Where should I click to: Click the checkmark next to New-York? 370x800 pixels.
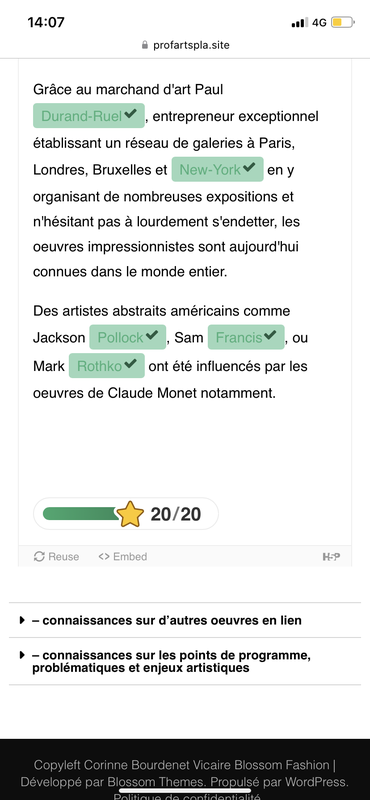[x=249, y=168]
